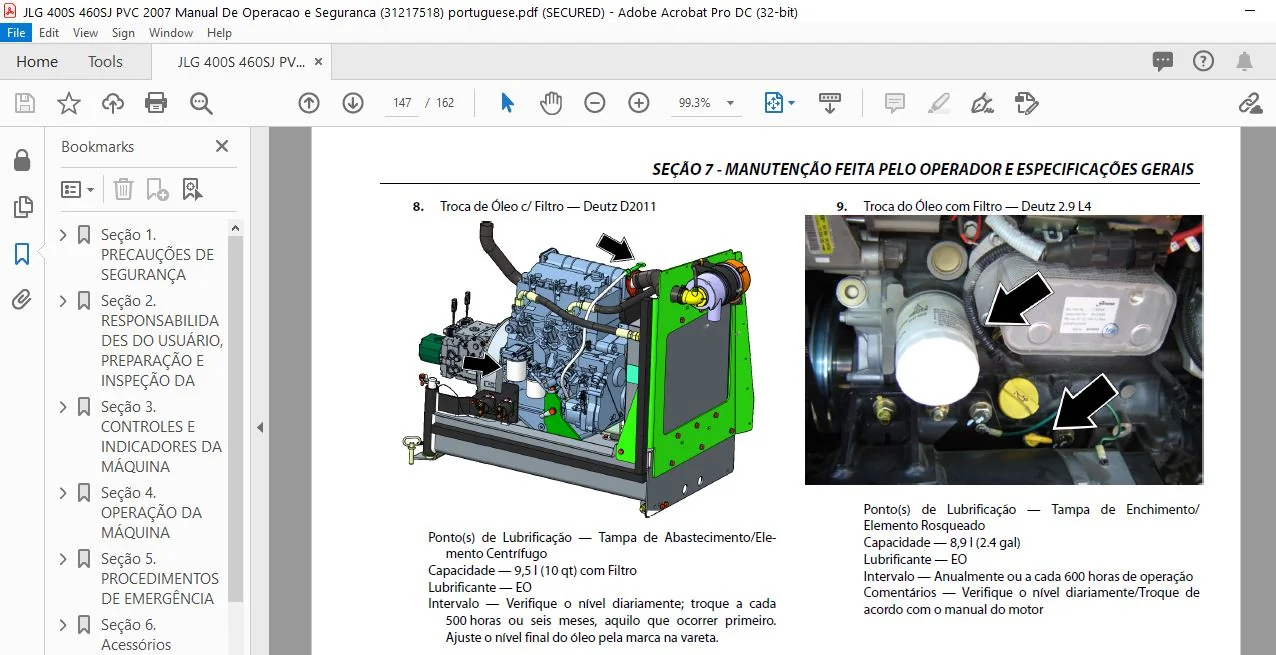This screenshot has width=1276, height=655.
Task: Switch to the Home tab
Action: click(x=37, y=61)
